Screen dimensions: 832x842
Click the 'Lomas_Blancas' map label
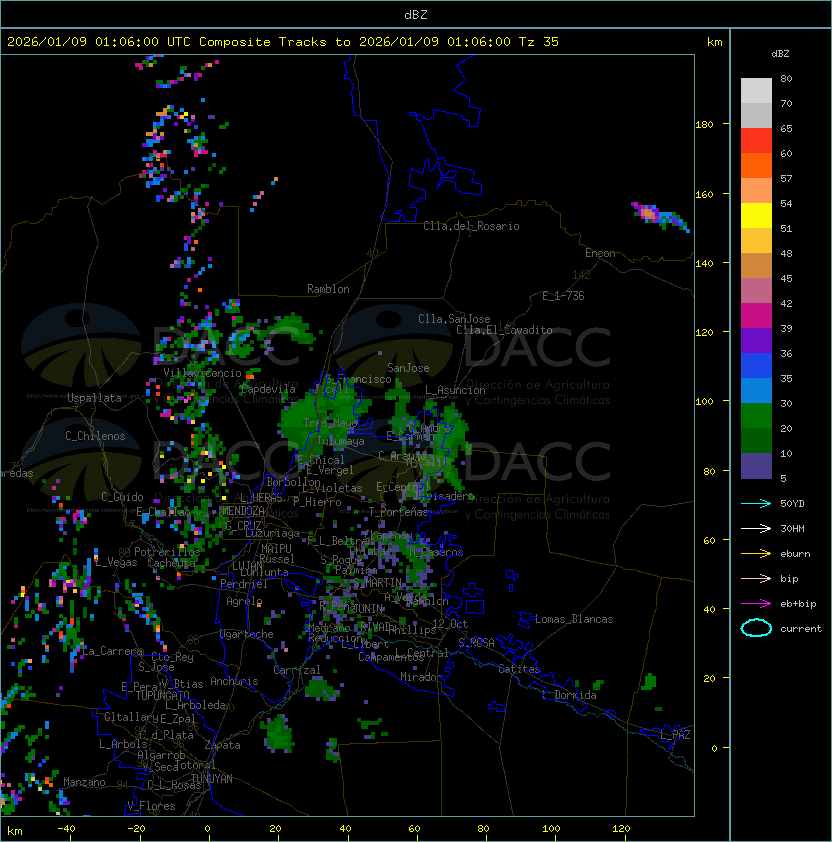coord(574,619)
